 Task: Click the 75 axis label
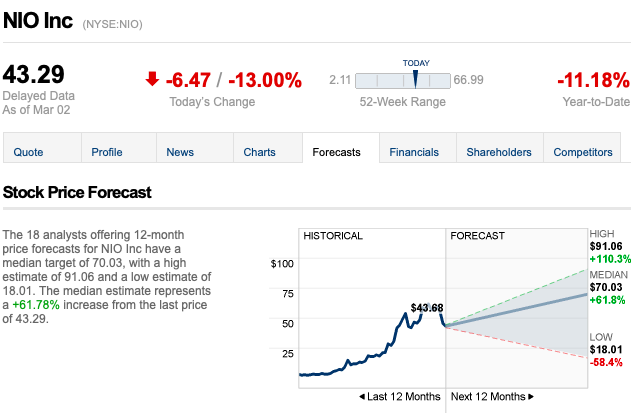[288, 293]
